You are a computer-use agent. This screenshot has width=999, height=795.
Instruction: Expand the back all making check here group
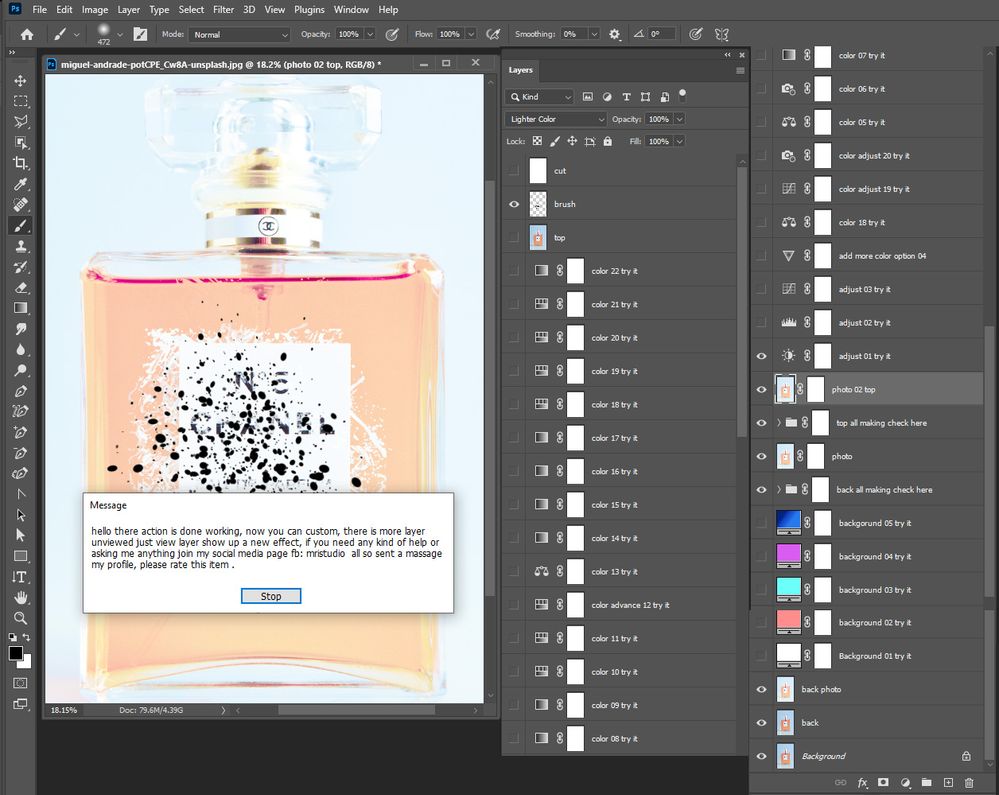779,490
